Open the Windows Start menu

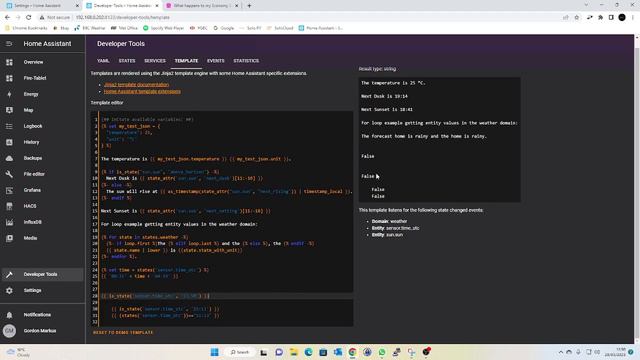pos(214,352)
